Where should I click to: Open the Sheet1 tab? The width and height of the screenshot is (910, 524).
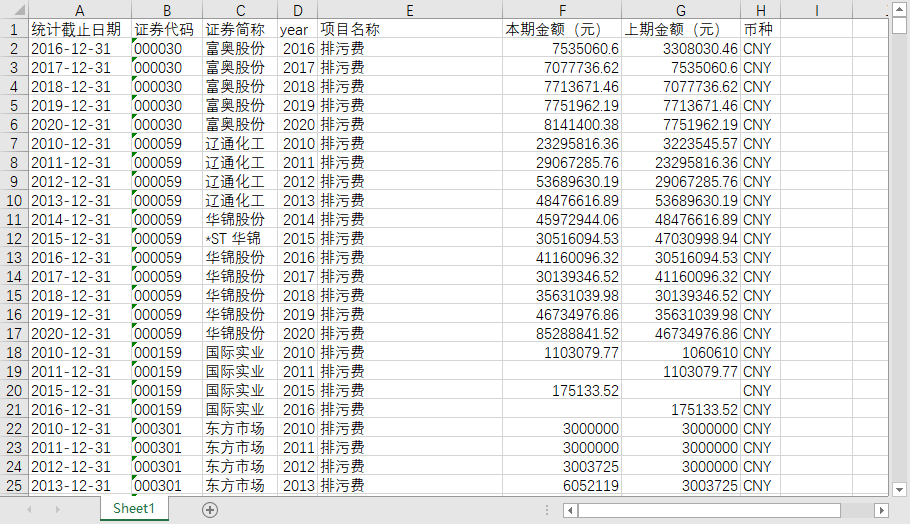pos(133,509)
